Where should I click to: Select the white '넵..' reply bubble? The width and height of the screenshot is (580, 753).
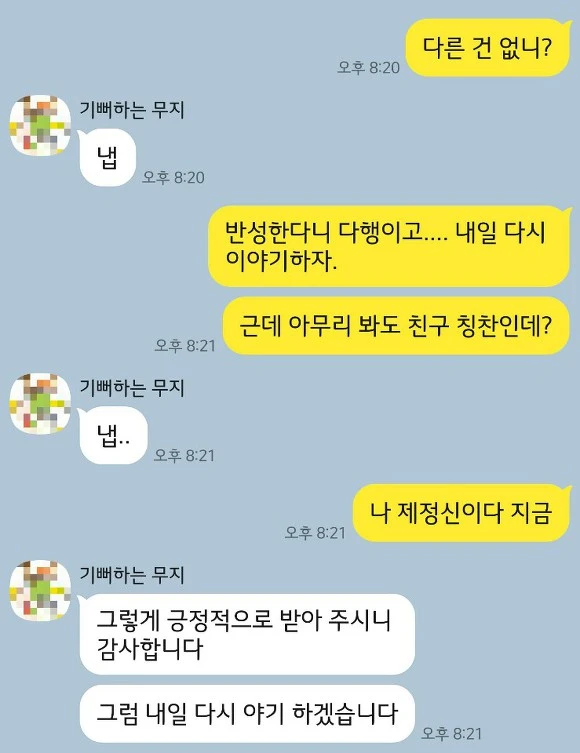pos(113,436)
